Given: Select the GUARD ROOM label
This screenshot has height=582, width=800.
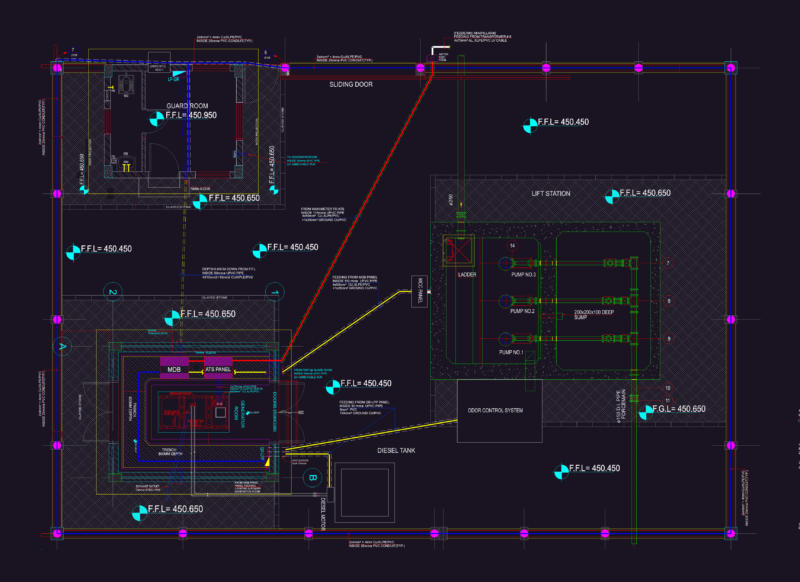Looking at the screenshot, I should click(x=187, y=106).
